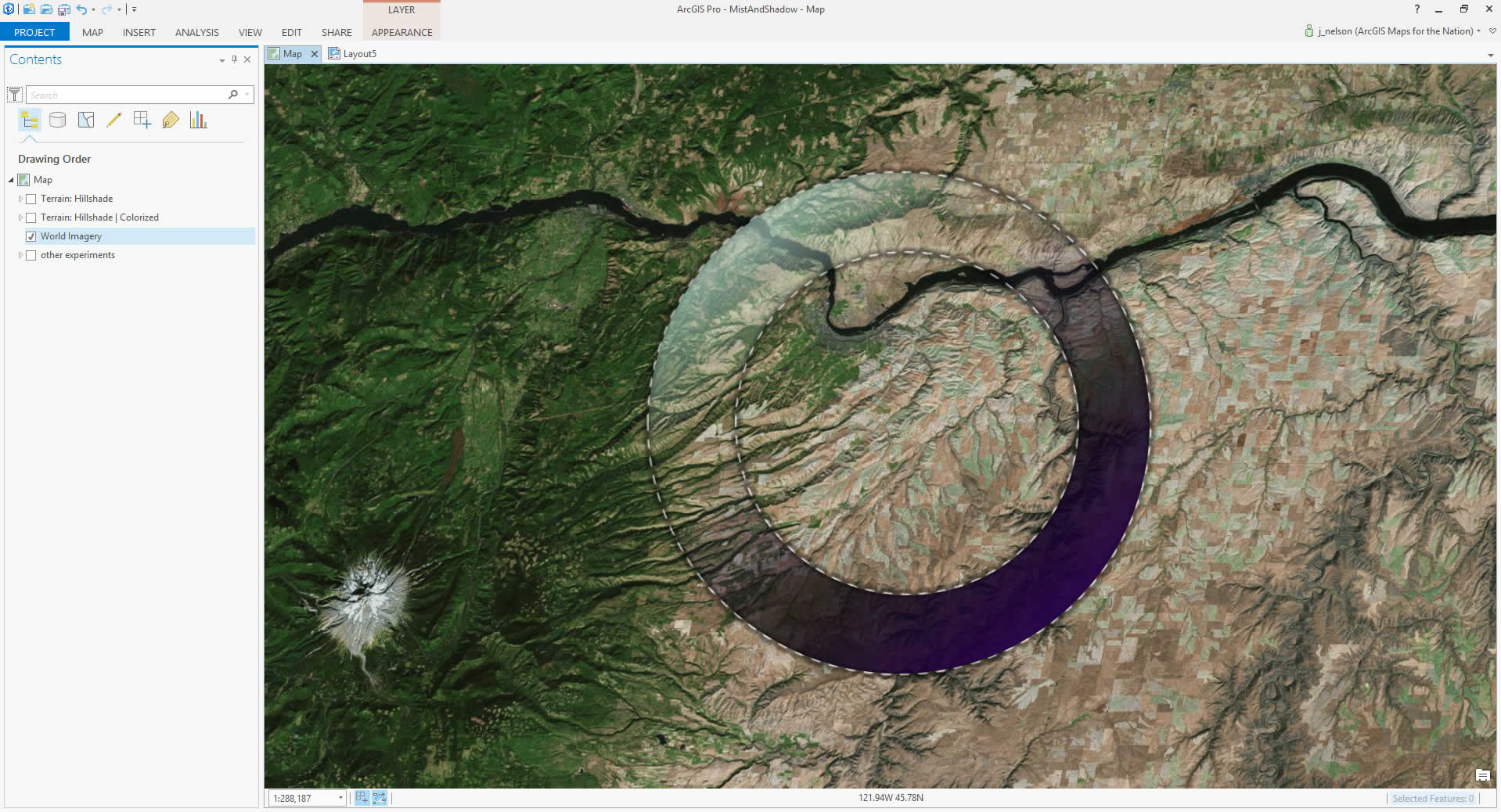Click the coordinates readout 121.94W 45.78N
This screenshot has width=1501, height=812.
click(891, 798)
